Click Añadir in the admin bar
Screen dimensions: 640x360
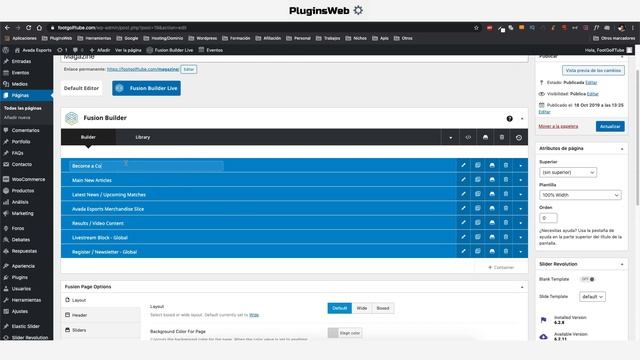click(x=100, y=50)
